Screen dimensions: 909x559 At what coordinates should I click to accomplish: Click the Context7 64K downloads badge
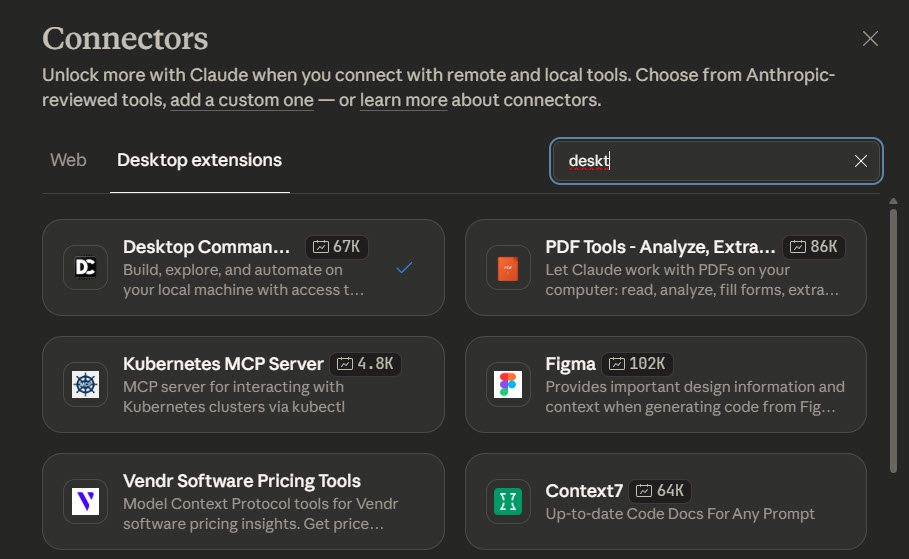[661, 491]
